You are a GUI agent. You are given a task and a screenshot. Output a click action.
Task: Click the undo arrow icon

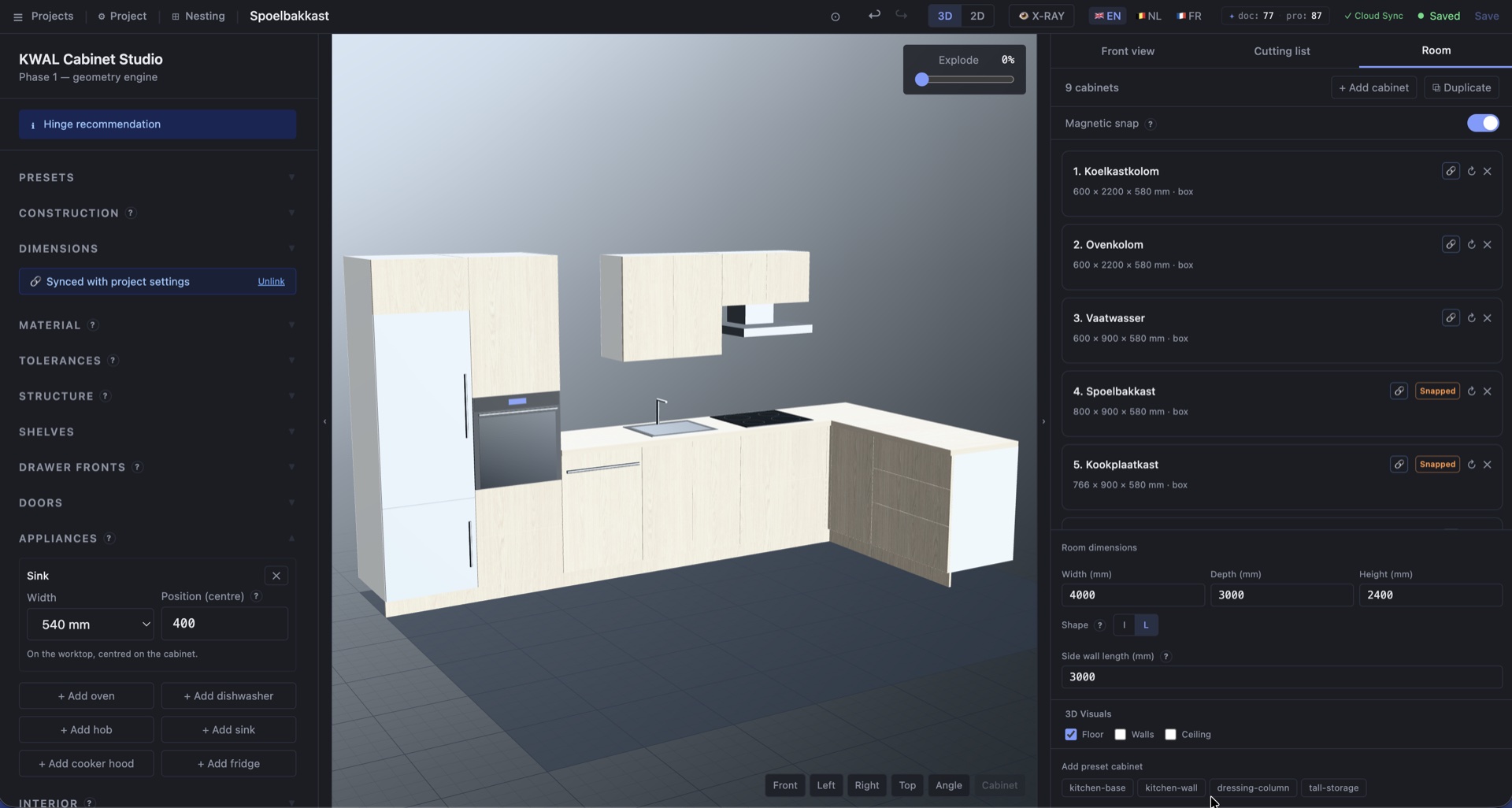[874, 15]
